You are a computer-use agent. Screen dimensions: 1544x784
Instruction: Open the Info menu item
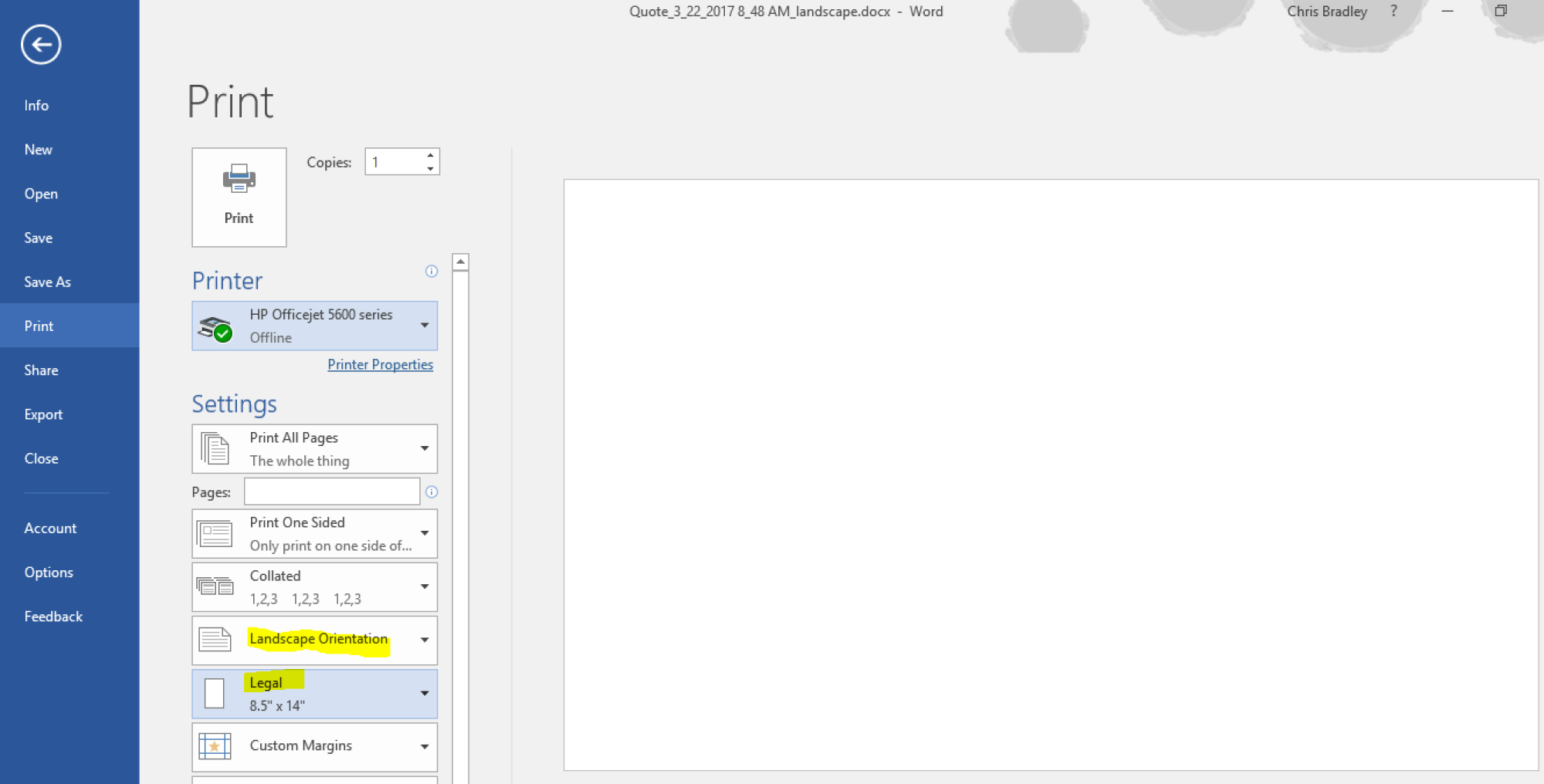pyautogui.click(x=69, y=106)
